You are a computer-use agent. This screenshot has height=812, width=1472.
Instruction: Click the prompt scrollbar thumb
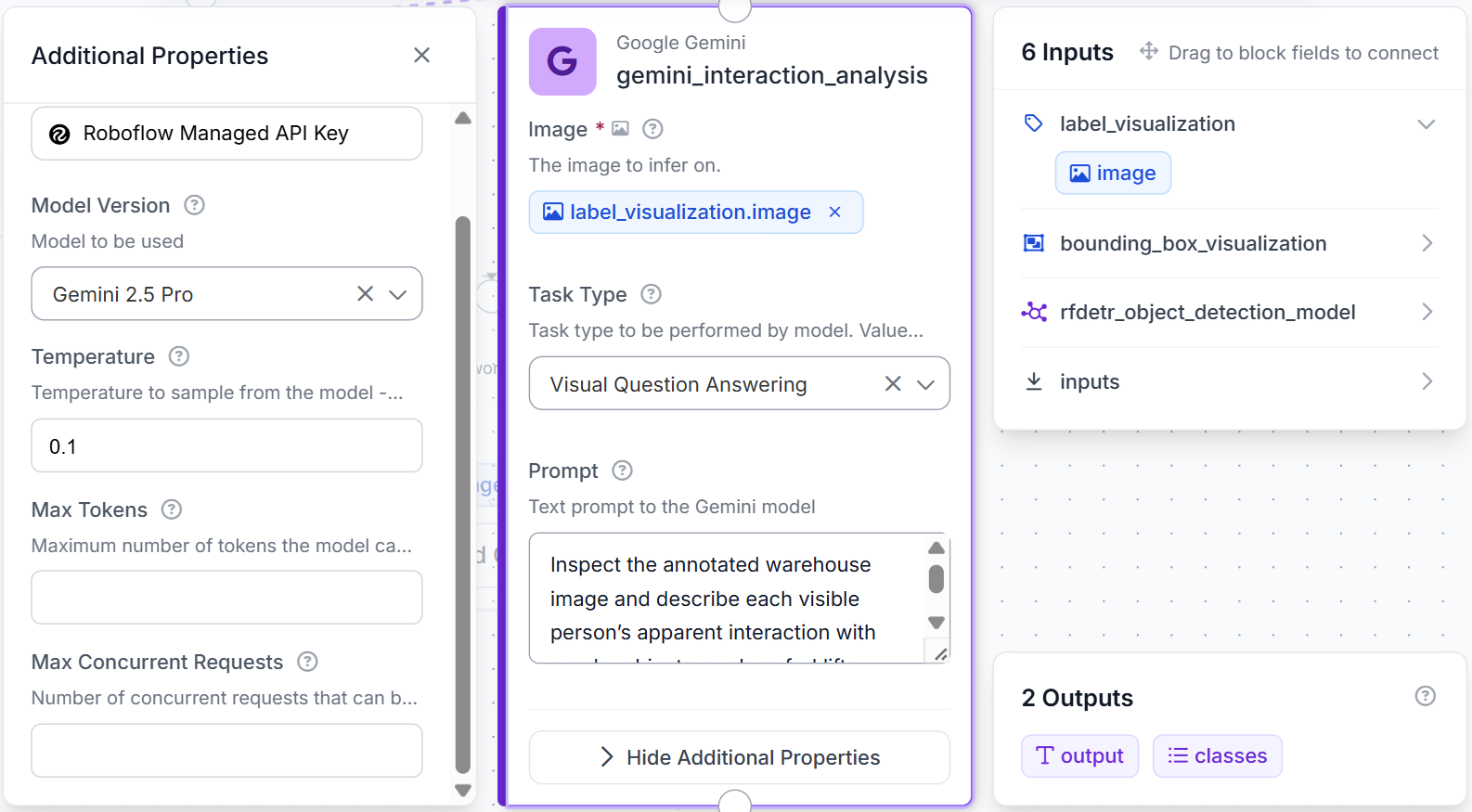(936, 579)
